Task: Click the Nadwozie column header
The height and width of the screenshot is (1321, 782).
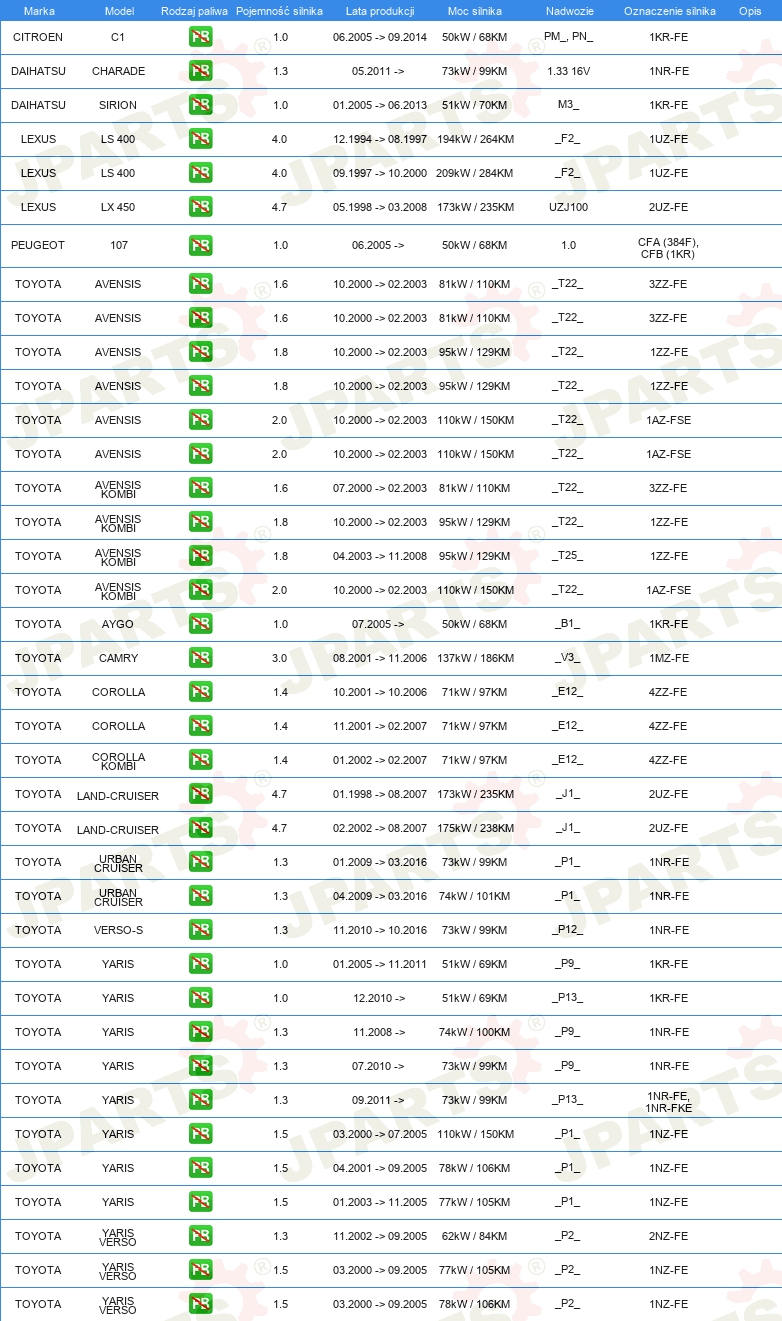Action: (569, 10)
